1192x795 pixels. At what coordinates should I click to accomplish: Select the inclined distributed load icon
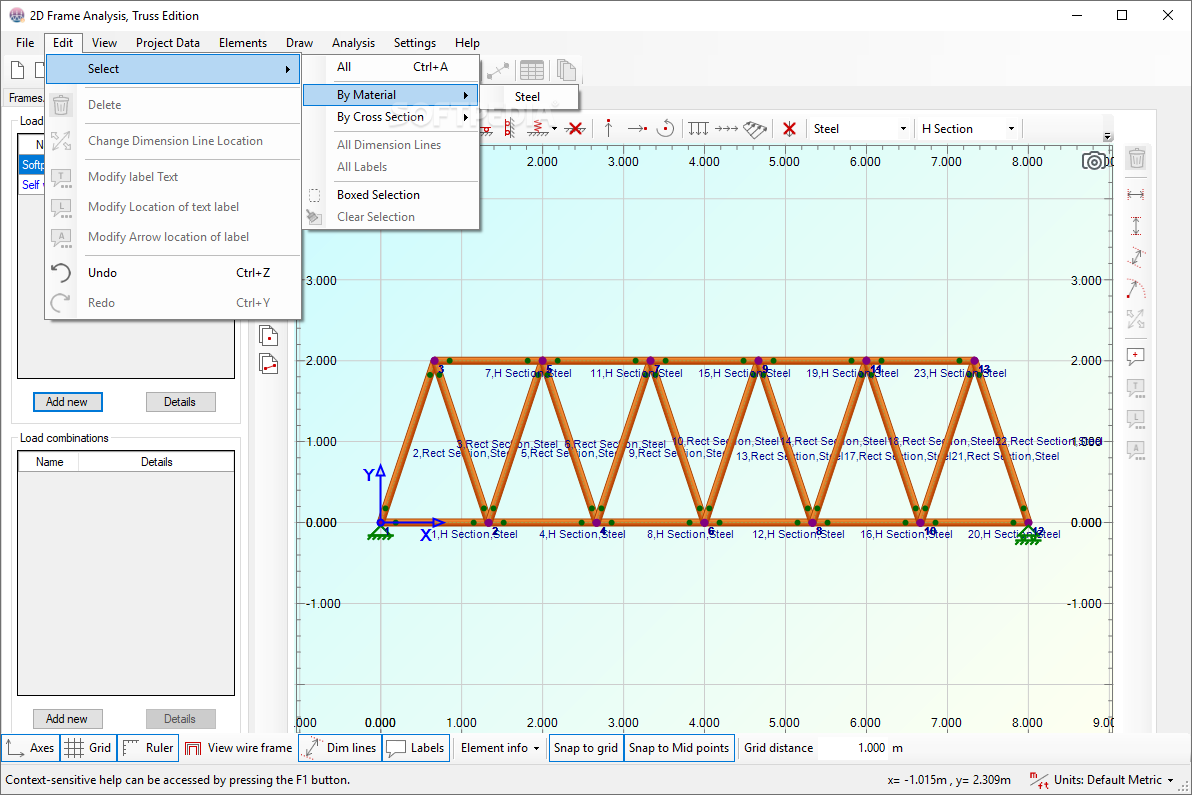[x=754, y=129]
